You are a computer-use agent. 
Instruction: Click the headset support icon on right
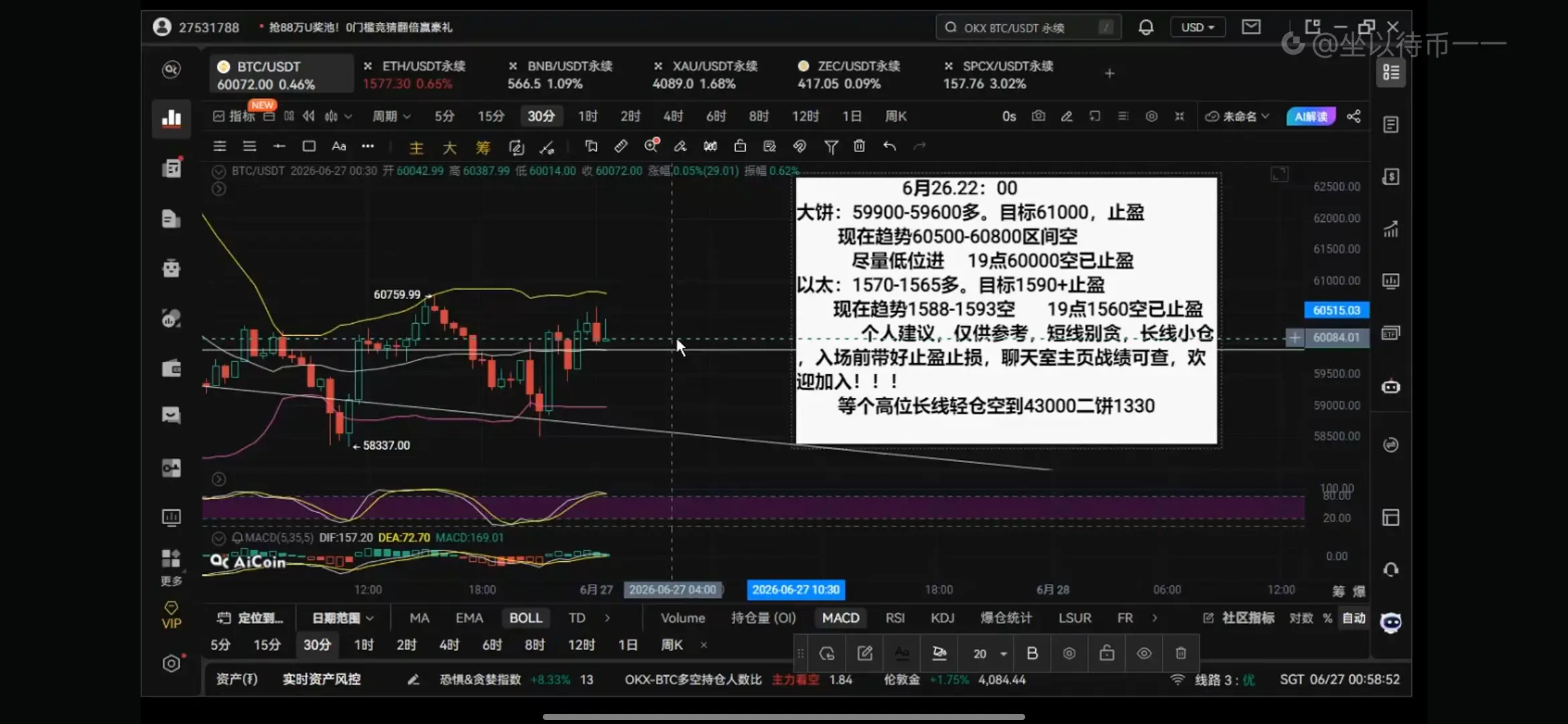(1391, 570)
